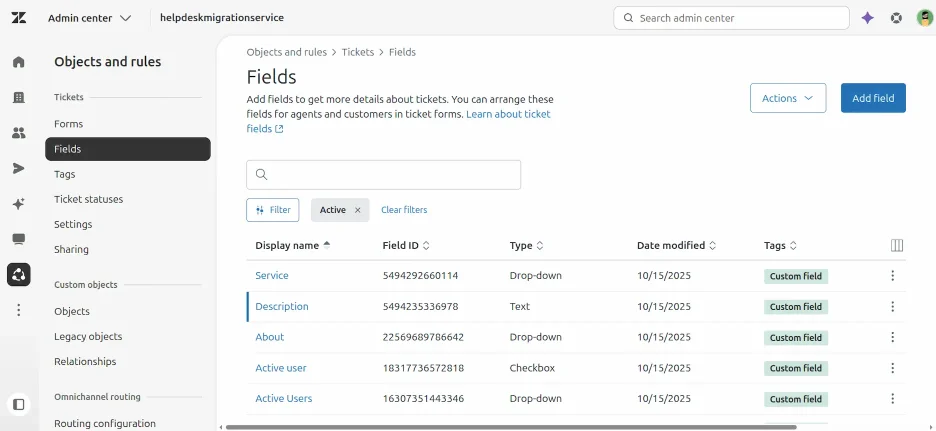Image resolution: width=936 pixels, height=431 pixels.
Task: Open options menu for Service row
Action: click(x=892, y=275)
